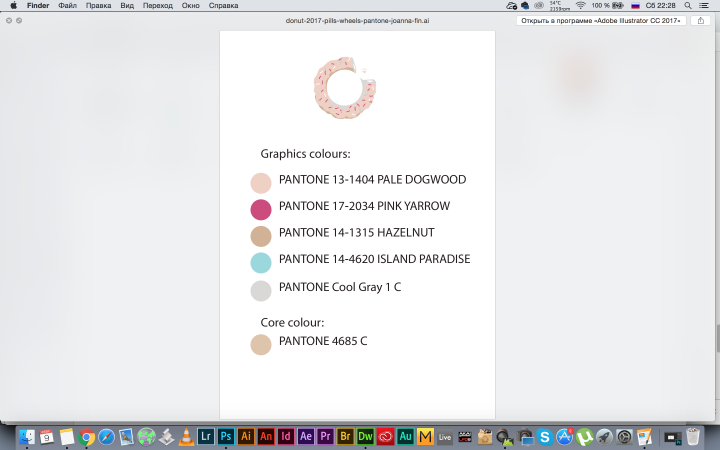Open Safari from the Dock
Viewport: 720px width, 450px height.
tap(106, 437)
